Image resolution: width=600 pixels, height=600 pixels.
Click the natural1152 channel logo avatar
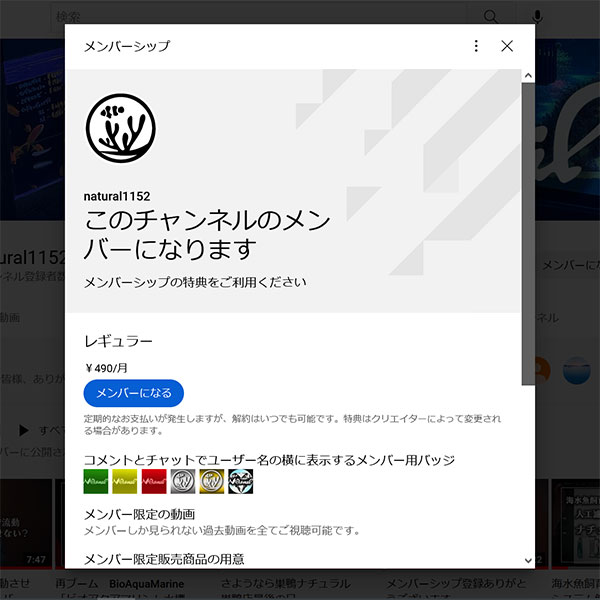(121, 128)
